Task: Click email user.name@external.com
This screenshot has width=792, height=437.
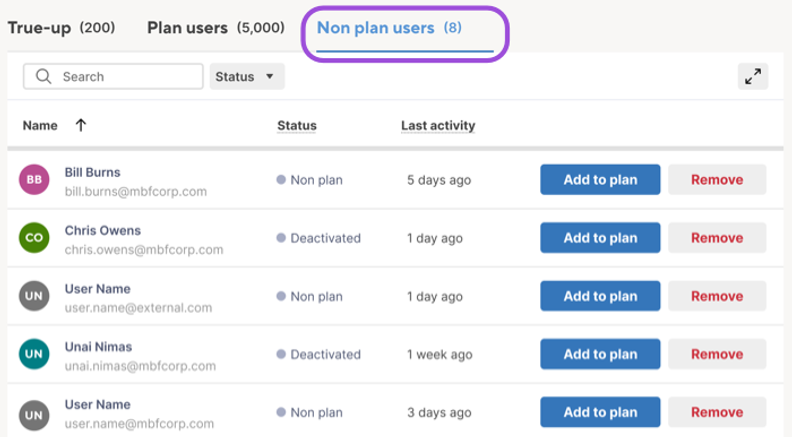Action: pyautogui.click(x=138, y=308)
